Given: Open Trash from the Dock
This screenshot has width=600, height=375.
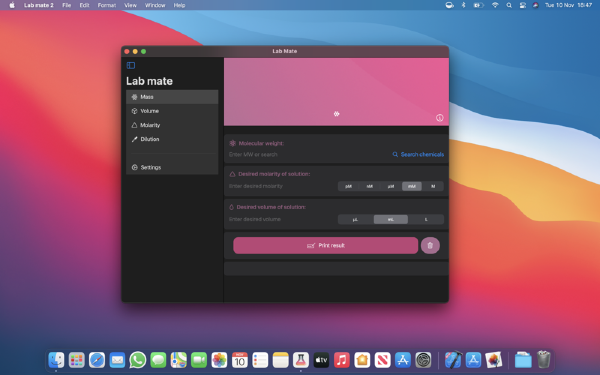Looking at the screenshot, I should point(543,360).
